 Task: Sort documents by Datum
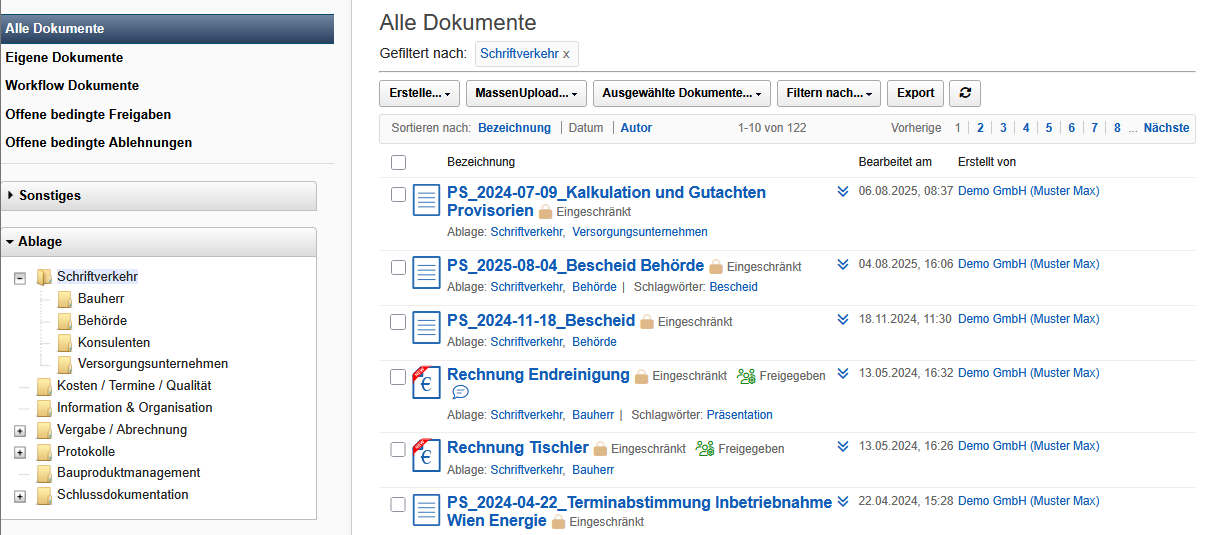pos(586,128)
